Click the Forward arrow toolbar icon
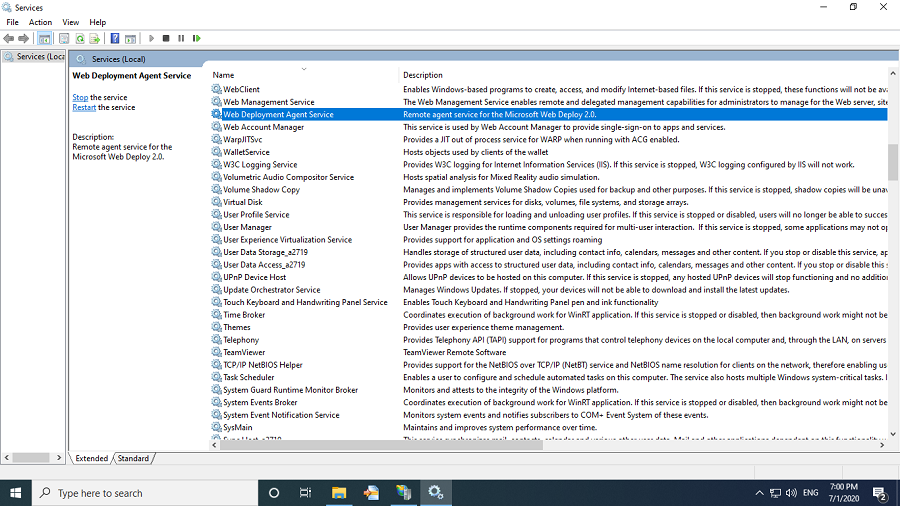900x506 pixels. click(24, 38)
